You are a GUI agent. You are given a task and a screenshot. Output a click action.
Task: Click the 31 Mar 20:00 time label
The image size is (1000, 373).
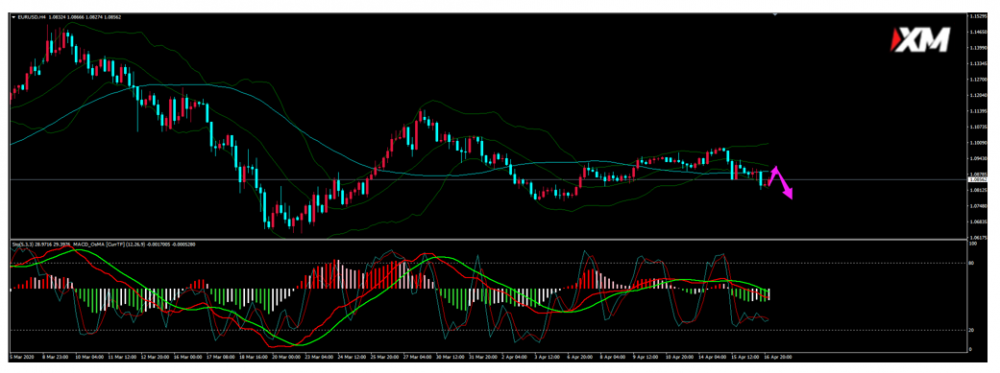tap(483, 357)
